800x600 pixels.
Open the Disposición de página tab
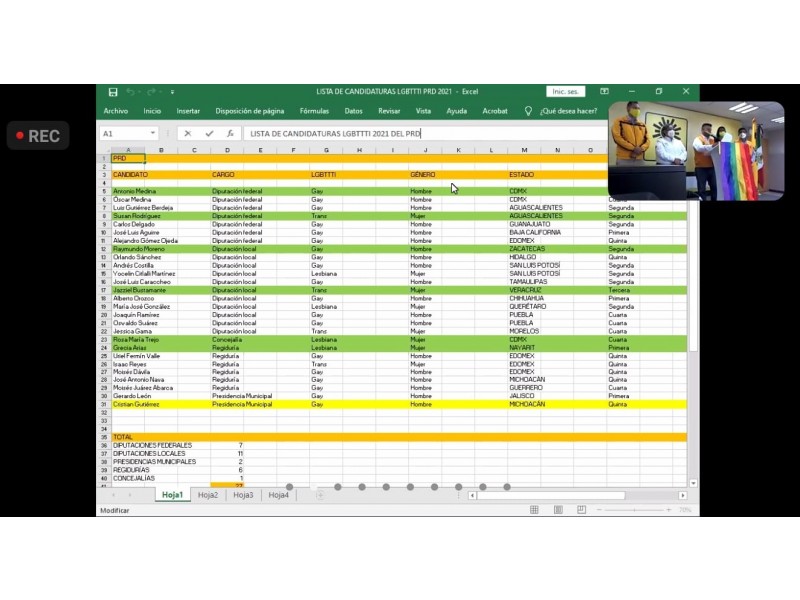coord(249,111)
